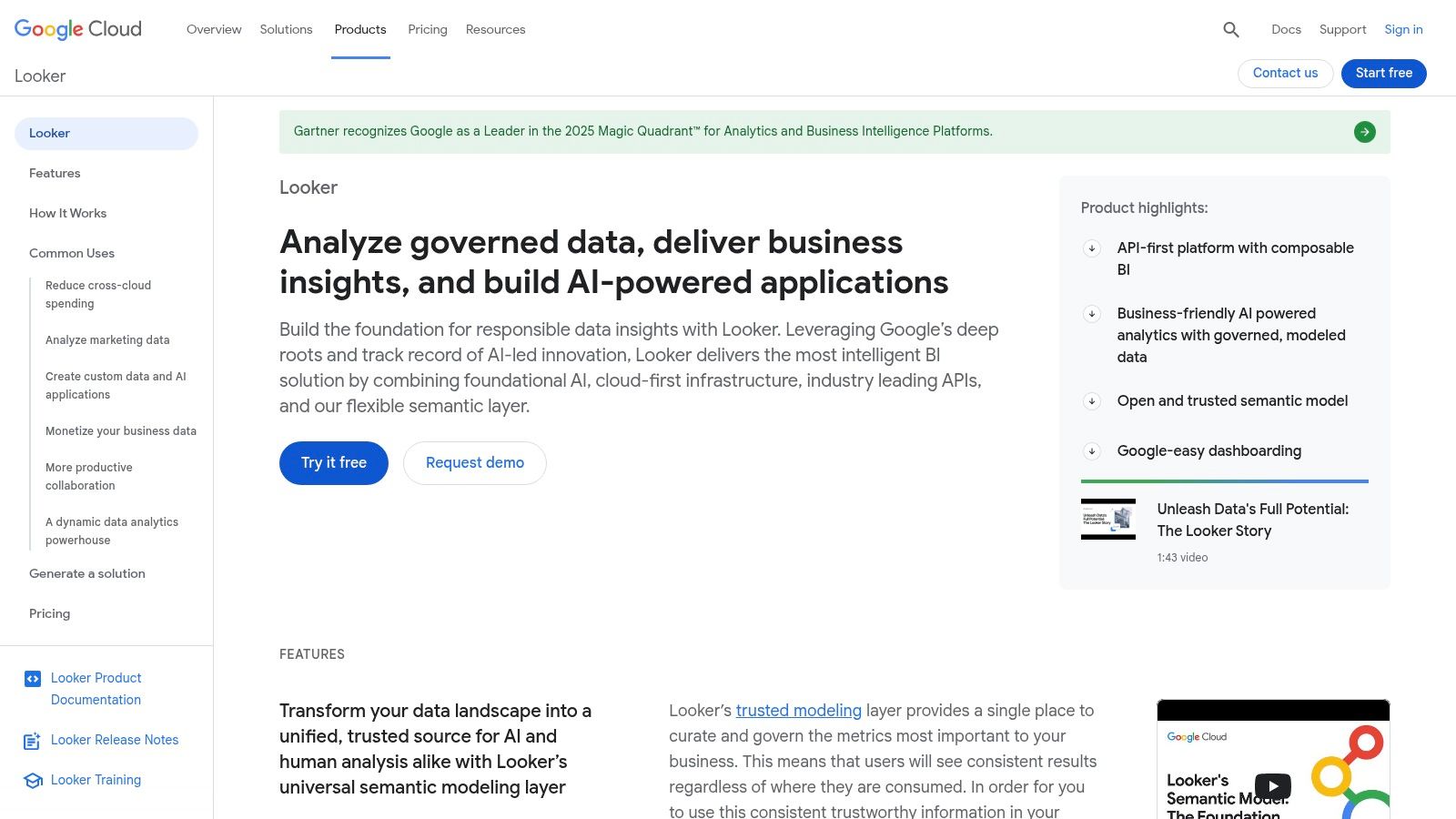Click the arrow icon beside API-first platform
1456x819 pixels.
[1091, 248]
